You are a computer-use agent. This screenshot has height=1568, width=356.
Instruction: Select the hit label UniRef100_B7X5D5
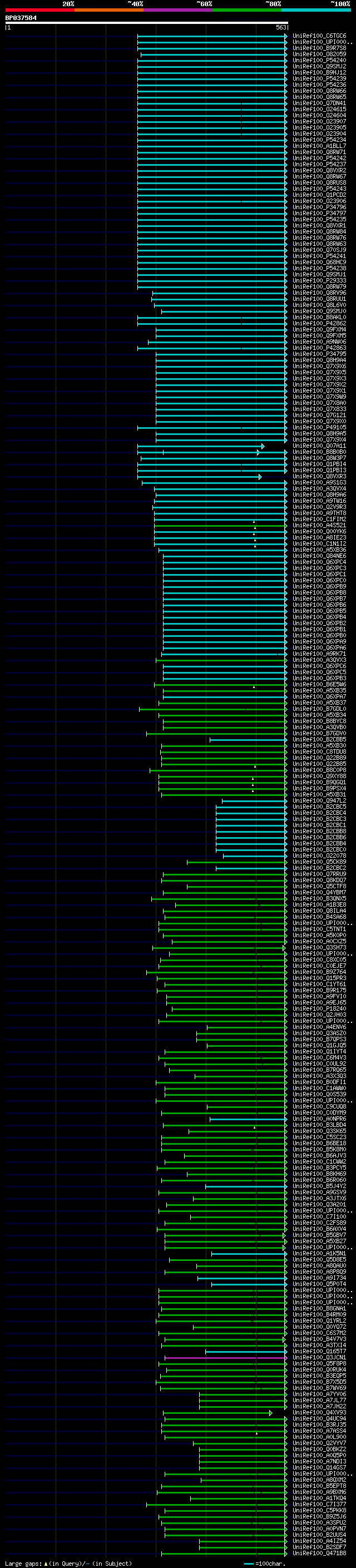tap(319, 1382)
